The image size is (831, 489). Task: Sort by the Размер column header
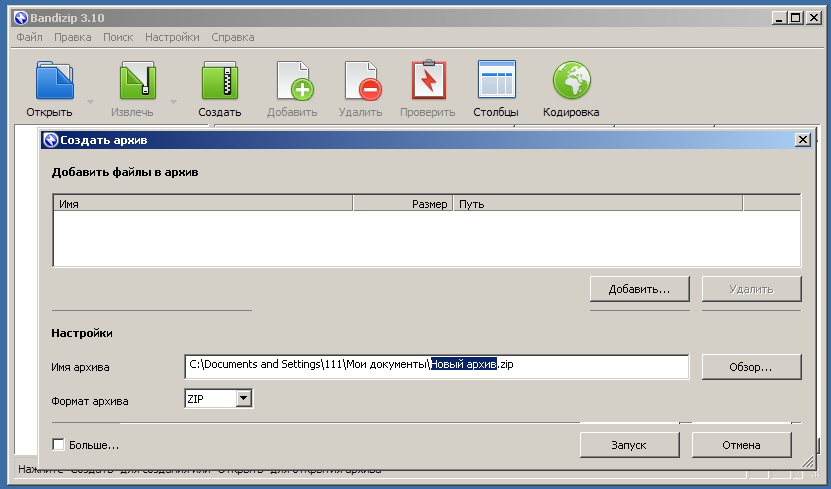pos(403,204)
